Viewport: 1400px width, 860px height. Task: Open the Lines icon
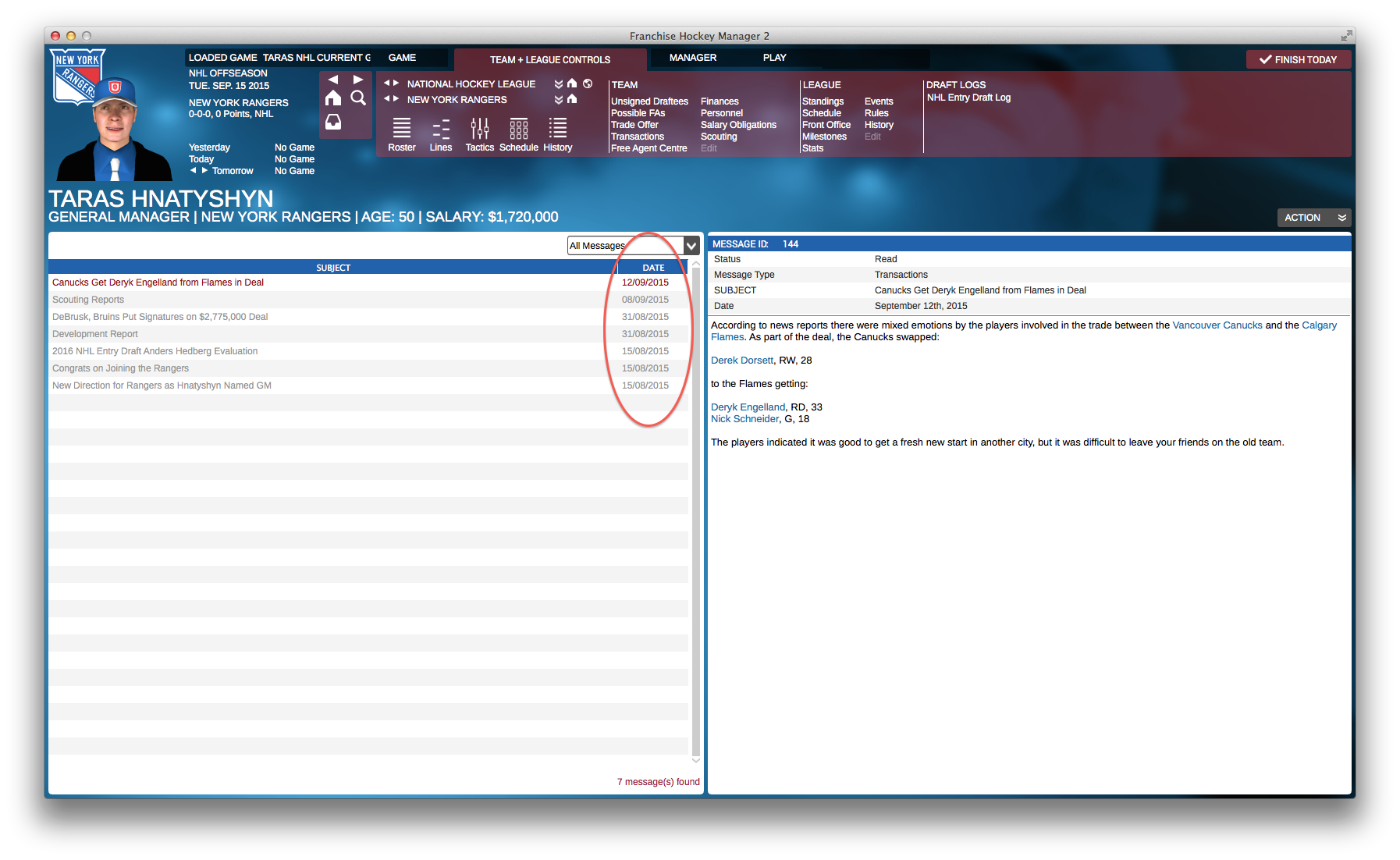[441, 129]
